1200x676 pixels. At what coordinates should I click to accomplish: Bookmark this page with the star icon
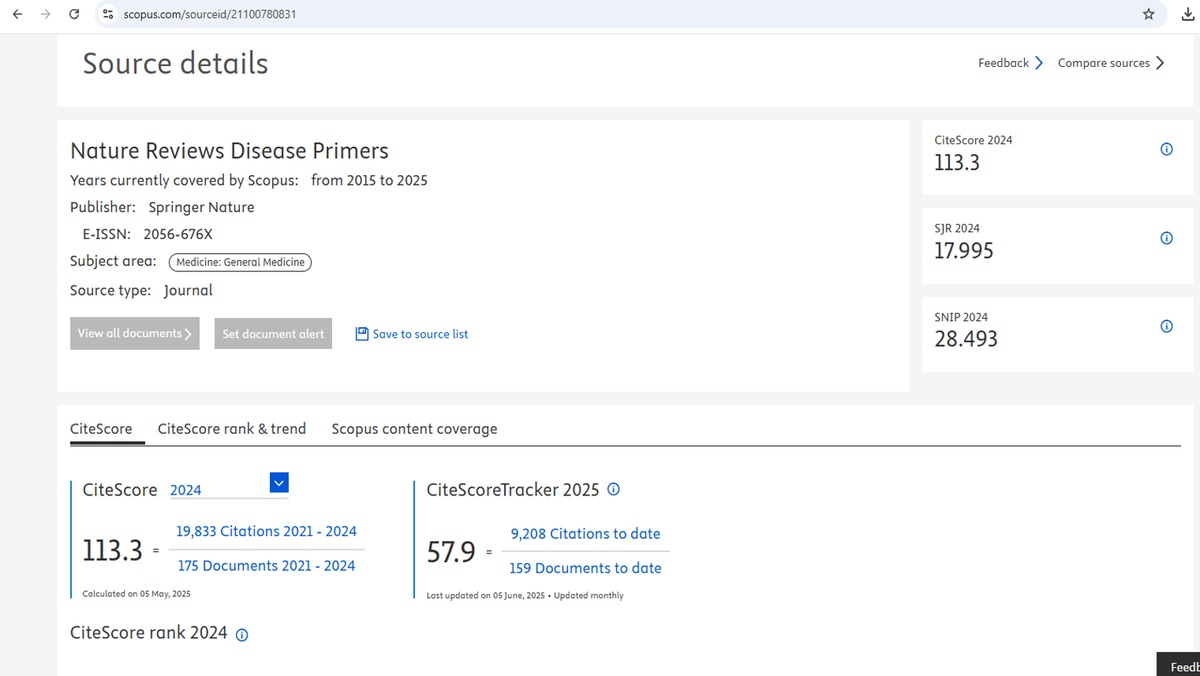pyautogui.click(x=1149, y=15)
